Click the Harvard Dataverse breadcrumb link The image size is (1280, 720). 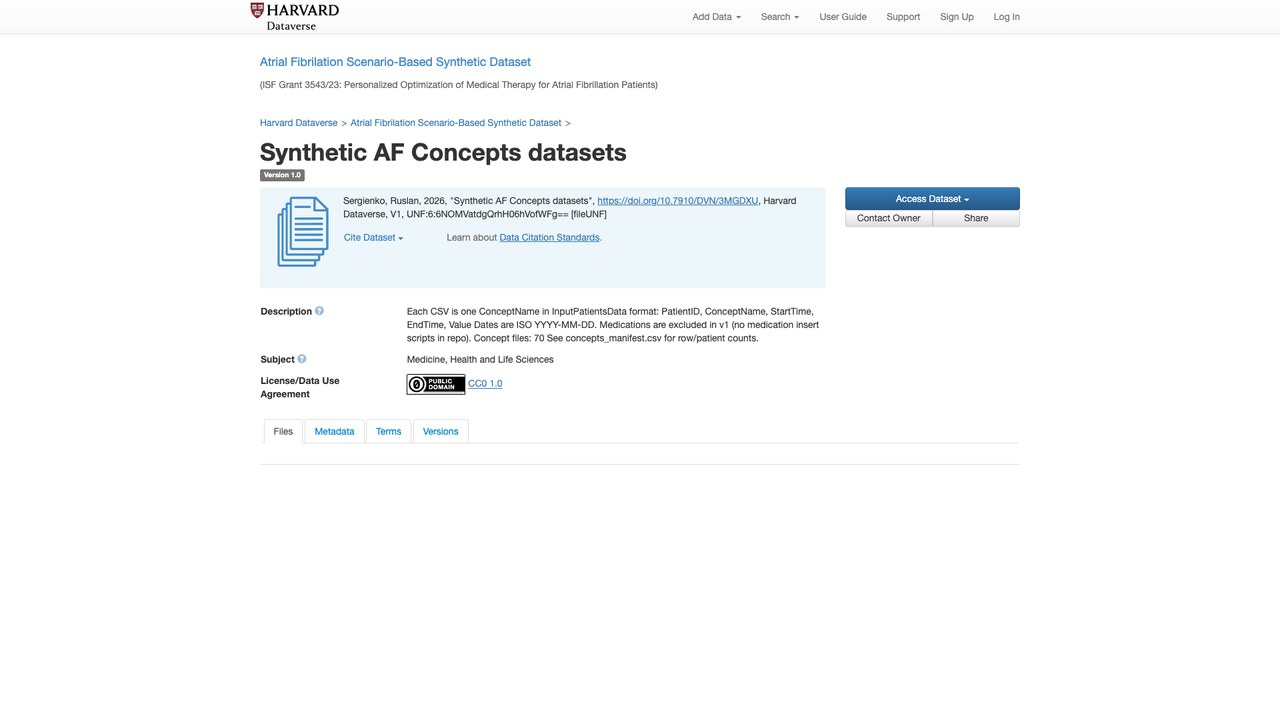[299, 123]
